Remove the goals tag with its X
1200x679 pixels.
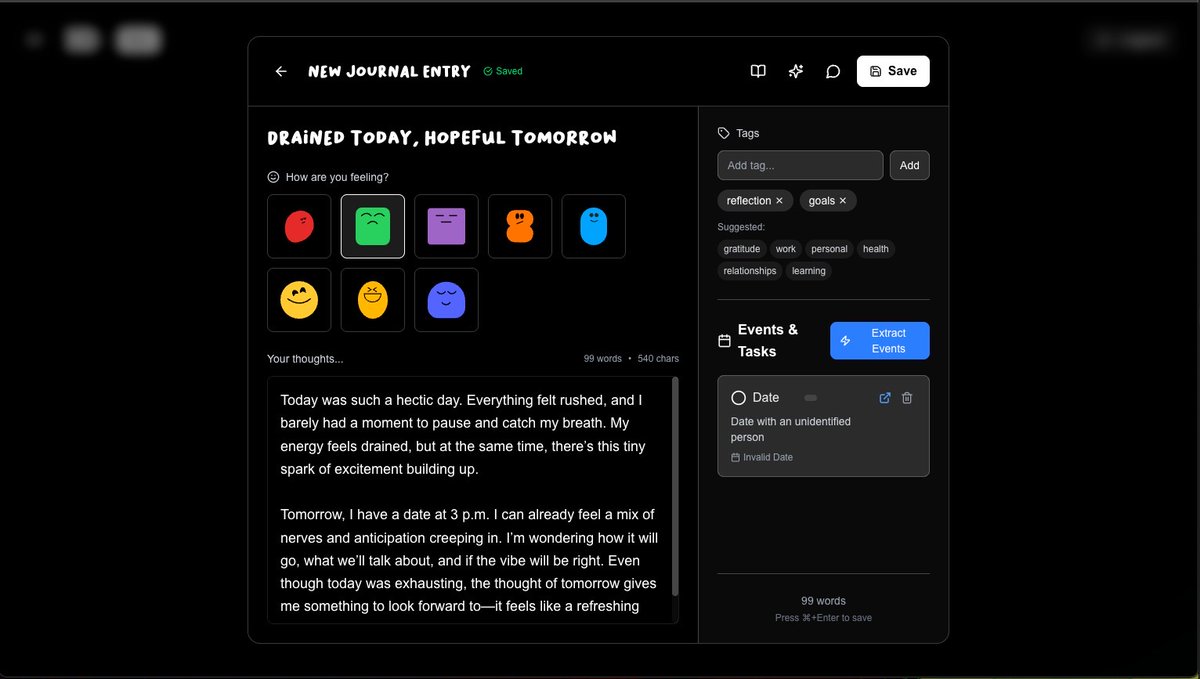[843, 201]
